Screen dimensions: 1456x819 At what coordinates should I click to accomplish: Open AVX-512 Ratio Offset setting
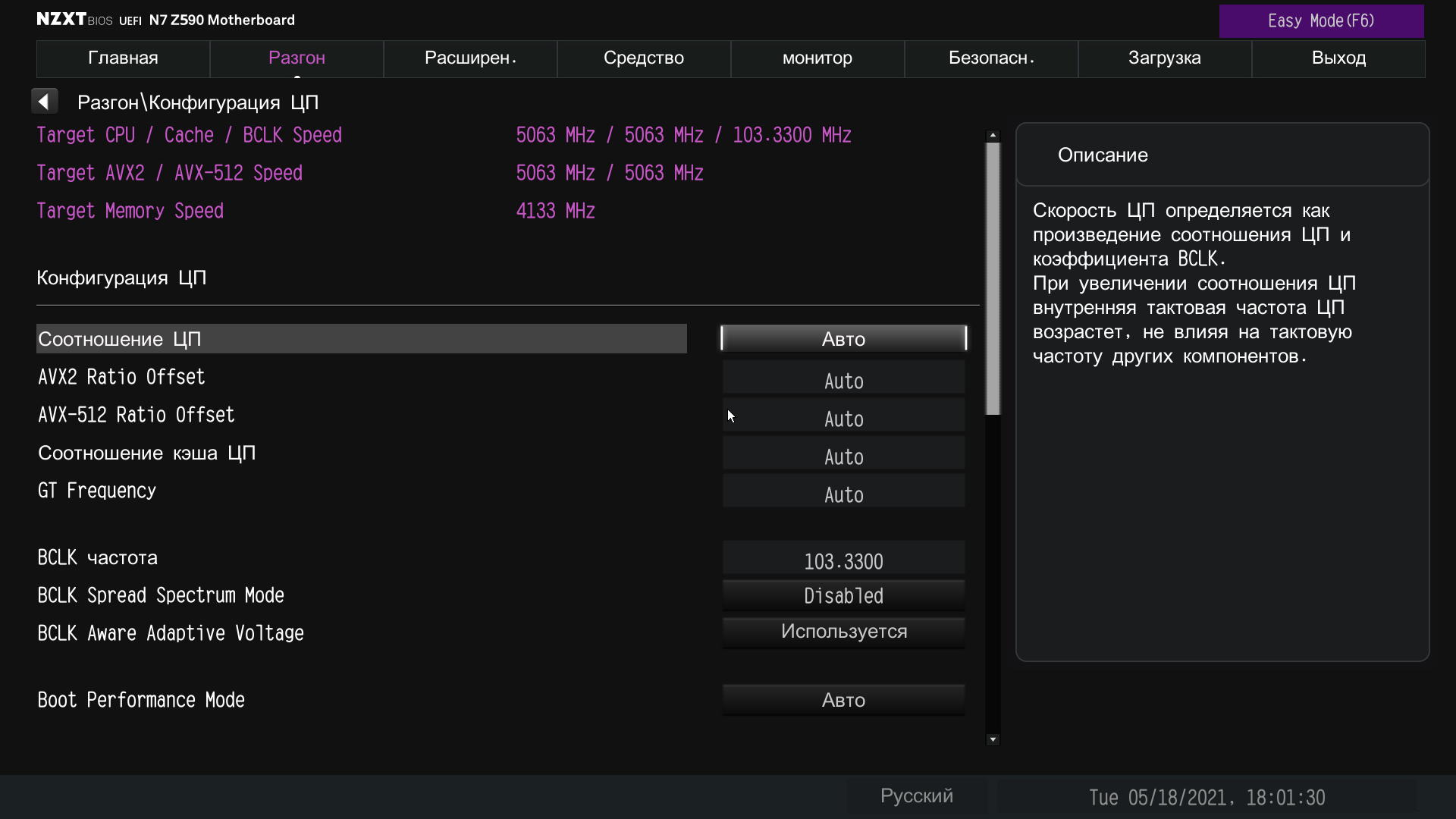click(843, 417)
